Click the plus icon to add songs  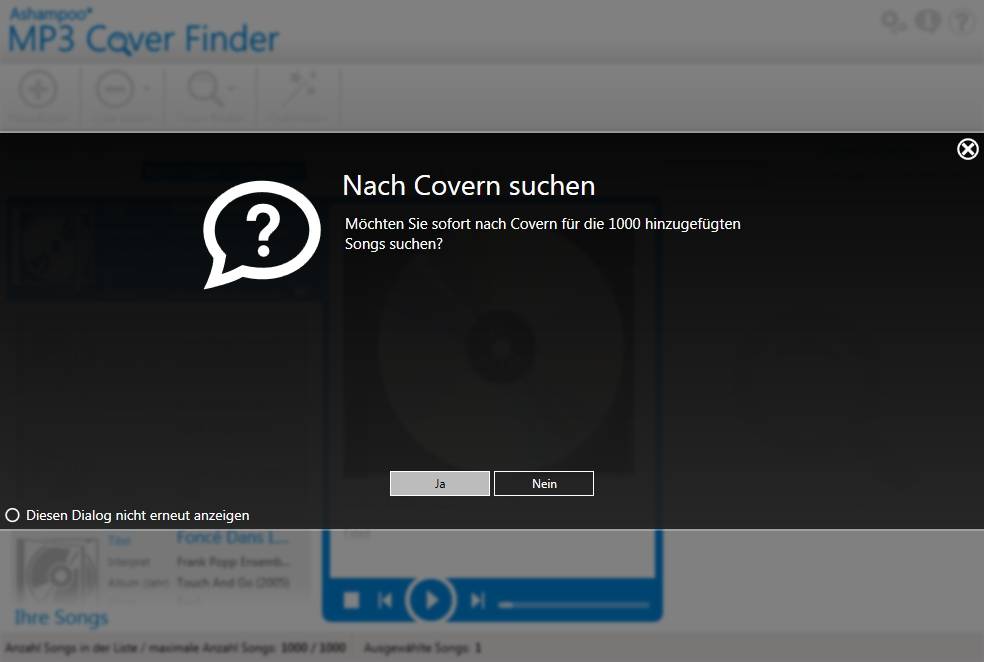tap(38, 89)
